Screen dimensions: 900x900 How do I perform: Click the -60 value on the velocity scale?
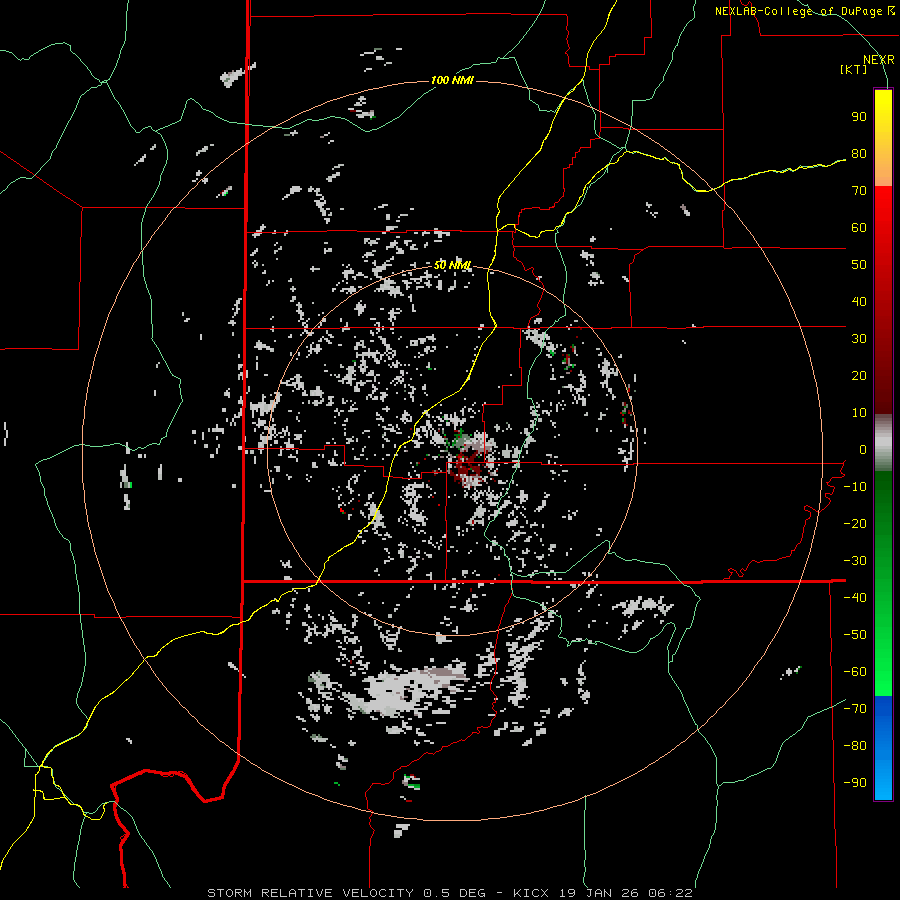855,672
